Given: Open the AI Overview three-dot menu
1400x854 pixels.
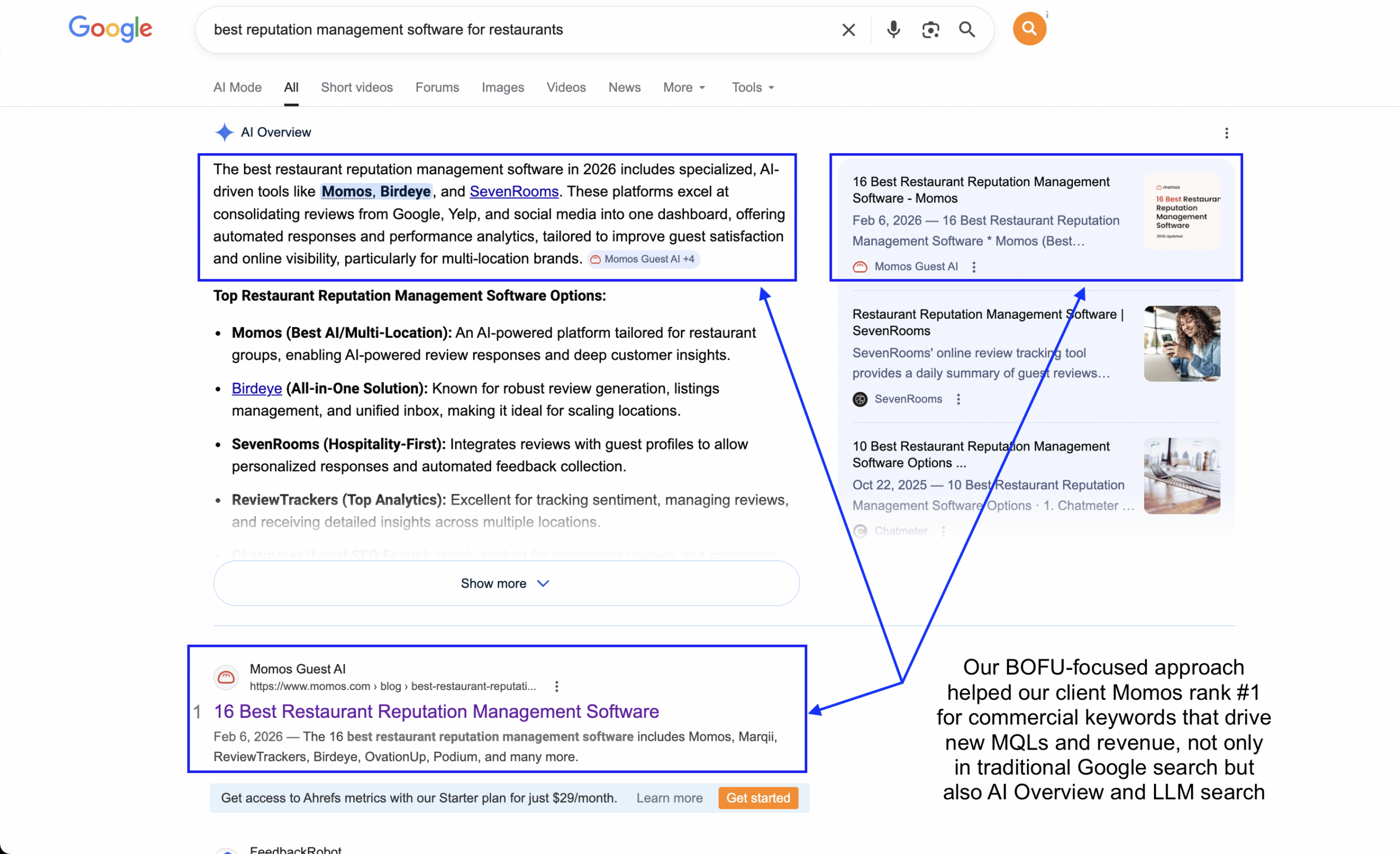Looking at the screenshot, I should 1226,132.
